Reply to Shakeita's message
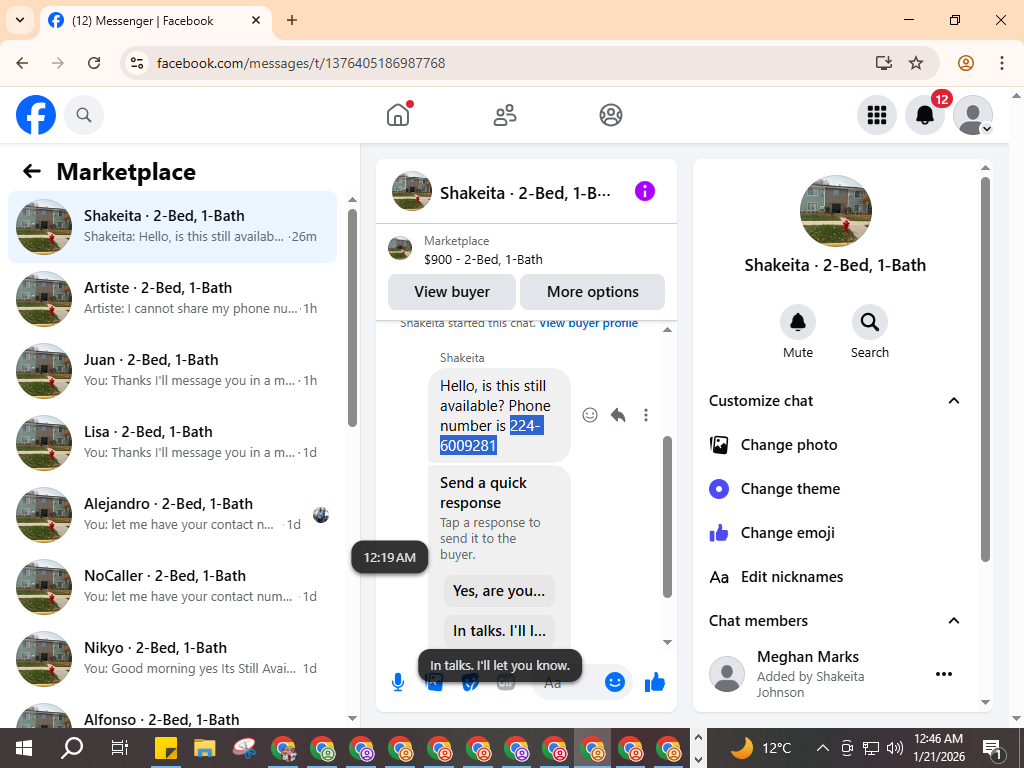The image size is (1024, 768). coord(618,415)
